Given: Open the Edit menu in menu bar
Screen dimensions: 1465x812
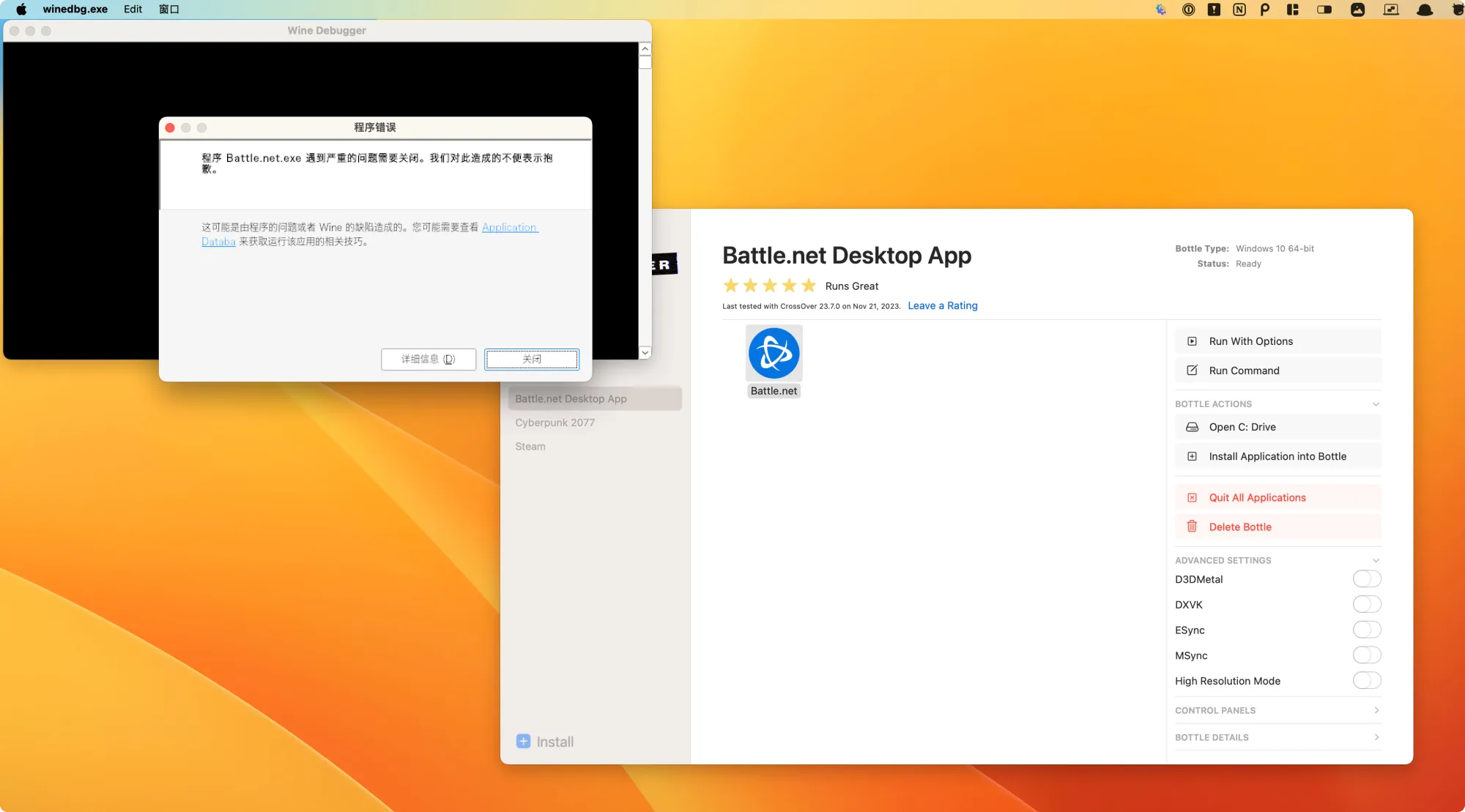Looking at the screenshot, I should (x=133, y=10).
